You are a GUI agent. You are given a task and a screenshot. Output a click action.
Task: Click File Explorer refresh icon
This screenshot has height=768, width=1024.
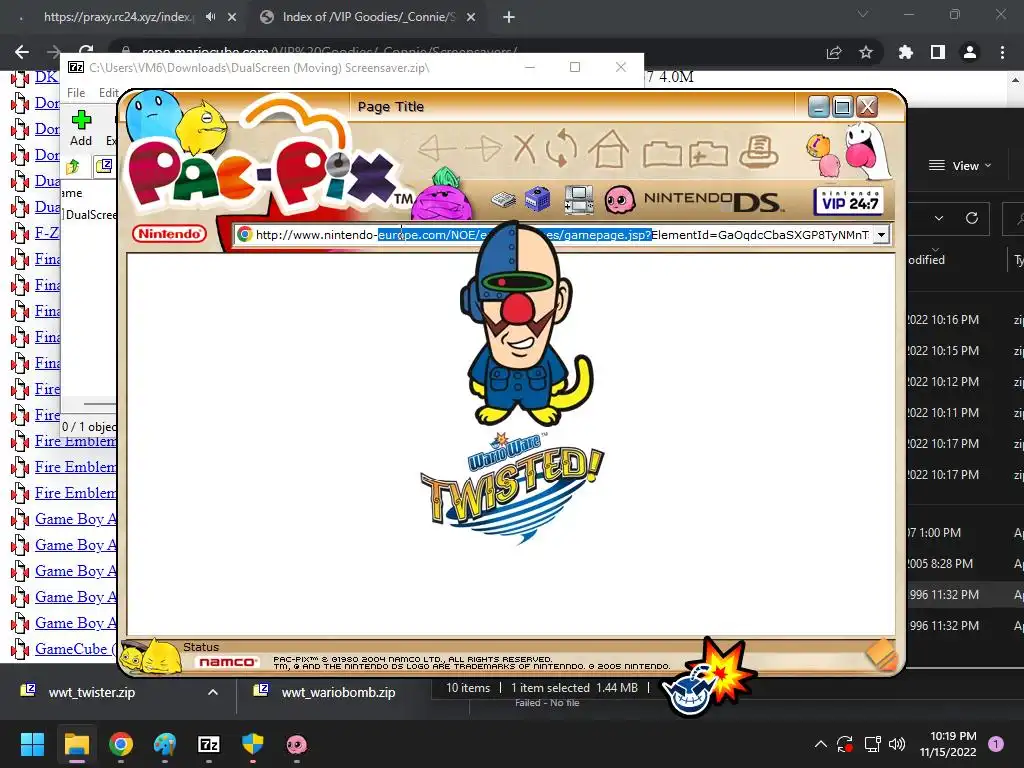972,218
